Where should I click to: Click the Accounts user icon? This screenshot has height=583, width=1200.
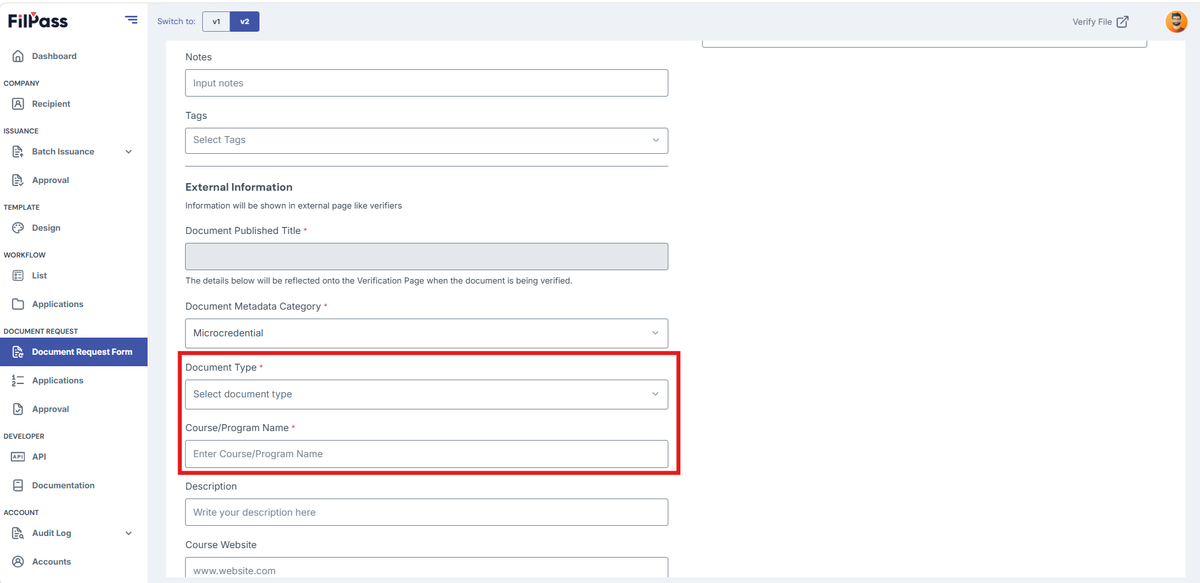click(x=17, y=562)
